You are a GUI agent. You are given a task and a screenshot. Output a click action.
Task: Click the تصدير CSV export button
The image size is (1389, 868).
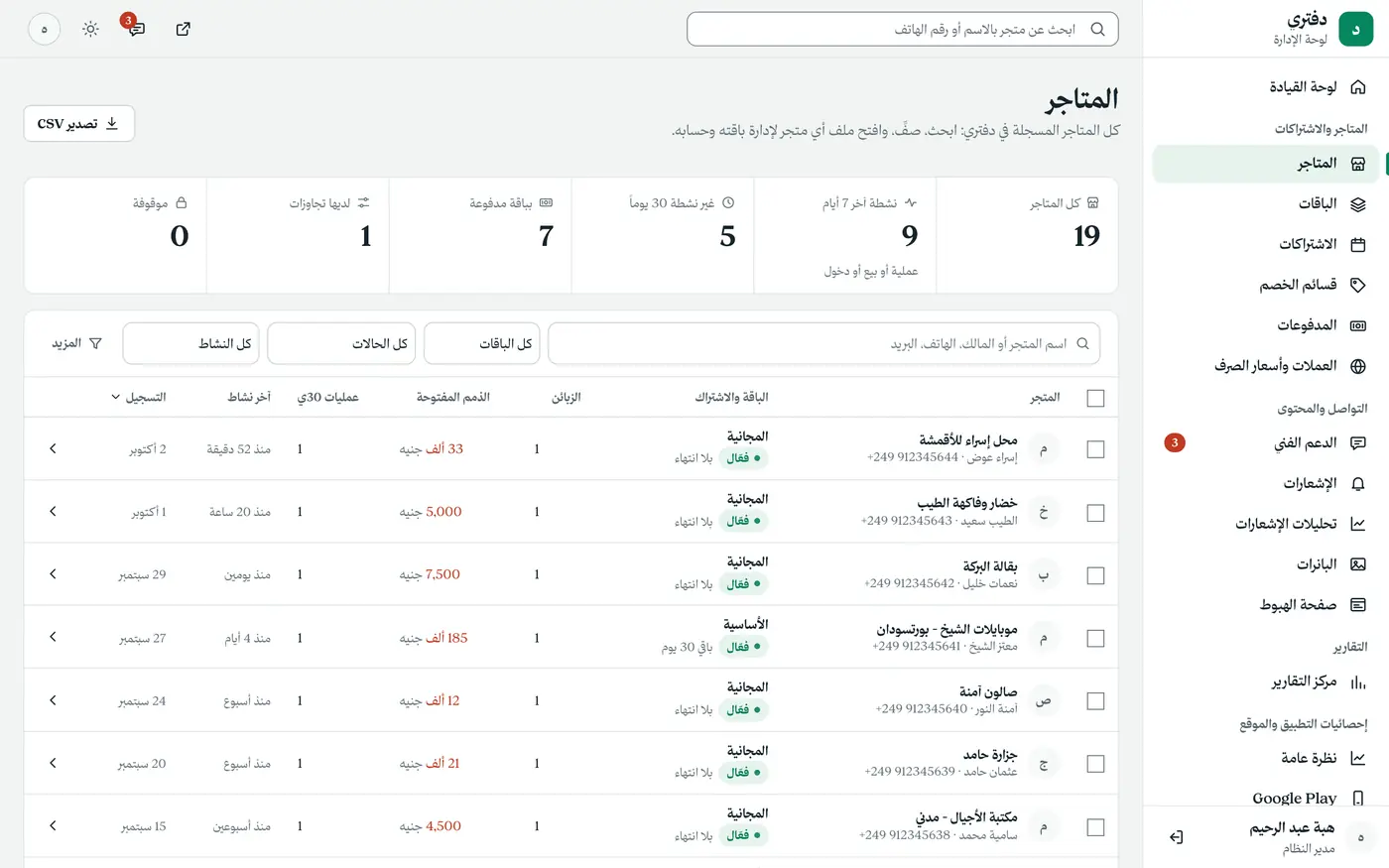pos(78,124)
